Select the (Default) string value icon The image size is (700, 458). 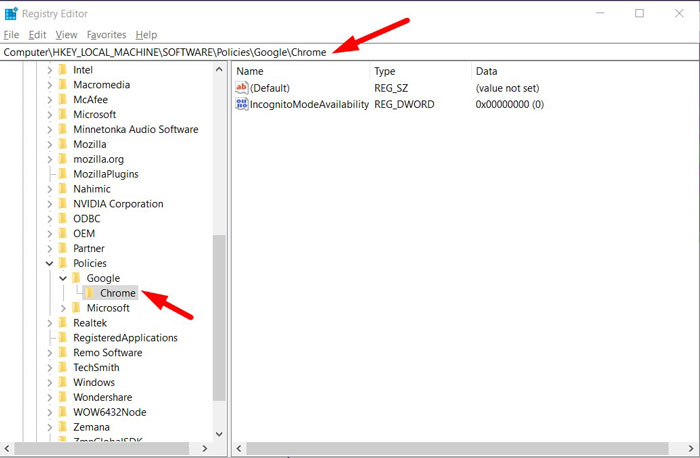click(x=242, y=88)
